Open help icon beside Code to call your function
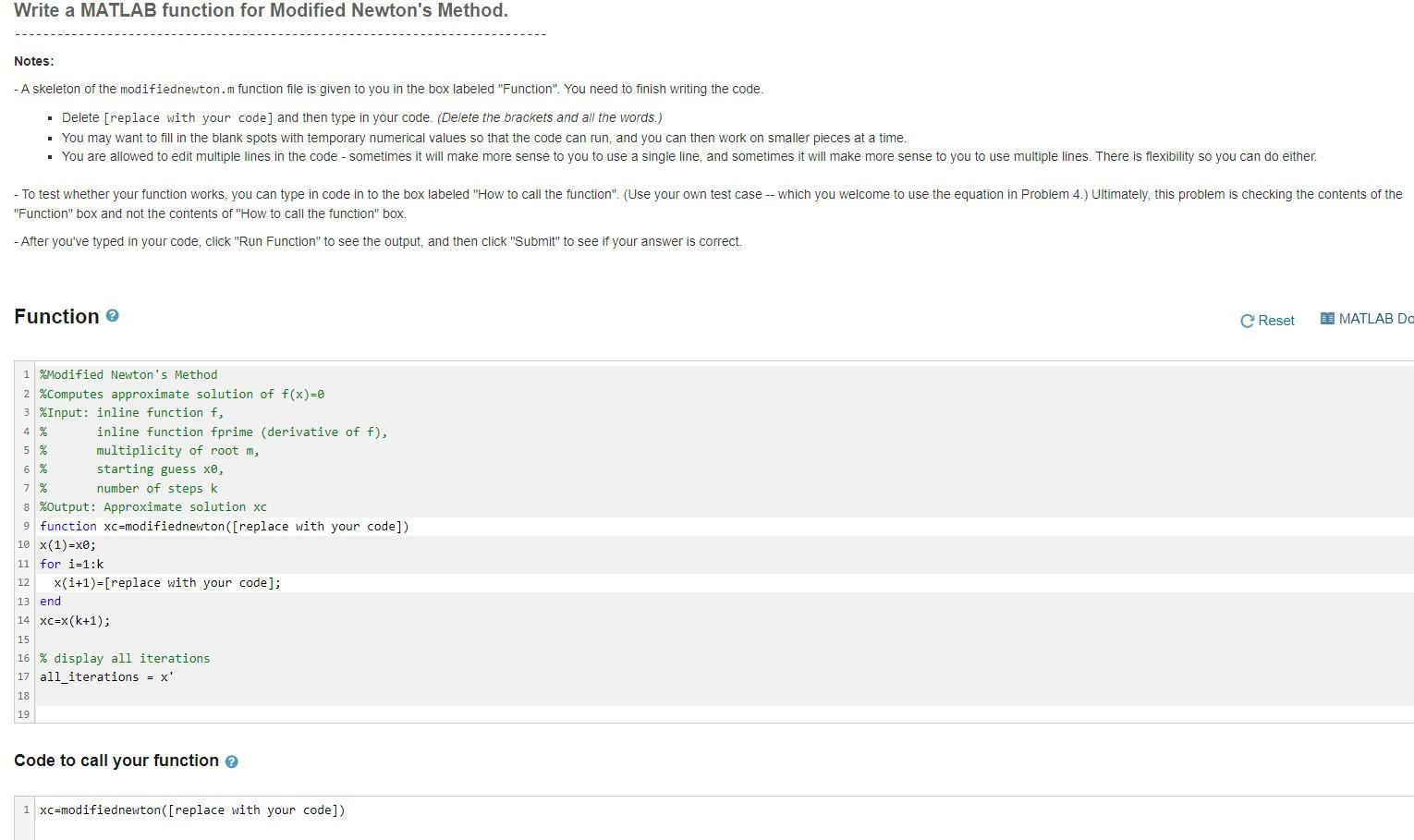This screenshot has width=1414, height=840. (x=231, y=761)
